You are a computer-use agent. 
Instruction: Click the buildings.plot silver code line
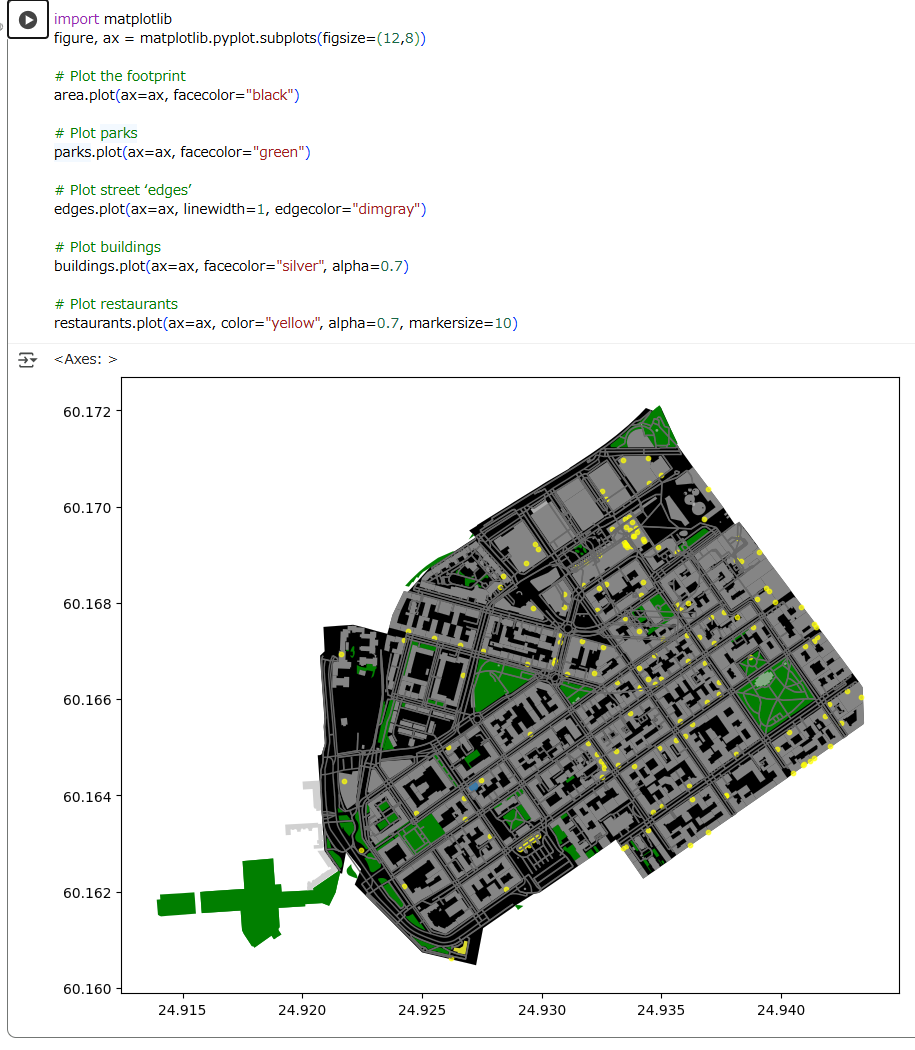(231, 266)
